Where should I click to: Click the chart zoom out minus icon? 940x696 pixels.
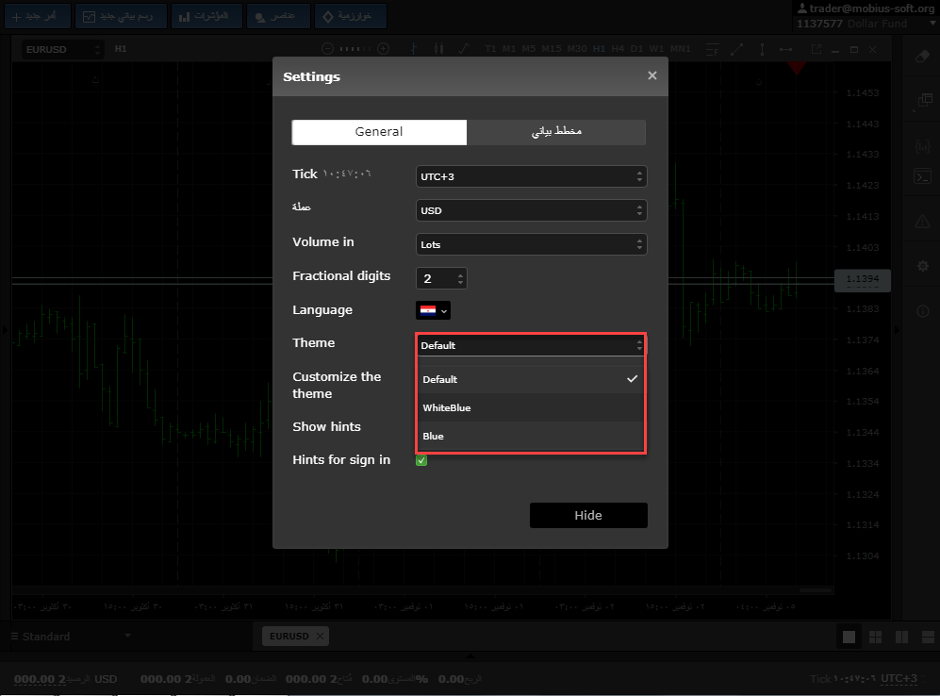(327, 49)
